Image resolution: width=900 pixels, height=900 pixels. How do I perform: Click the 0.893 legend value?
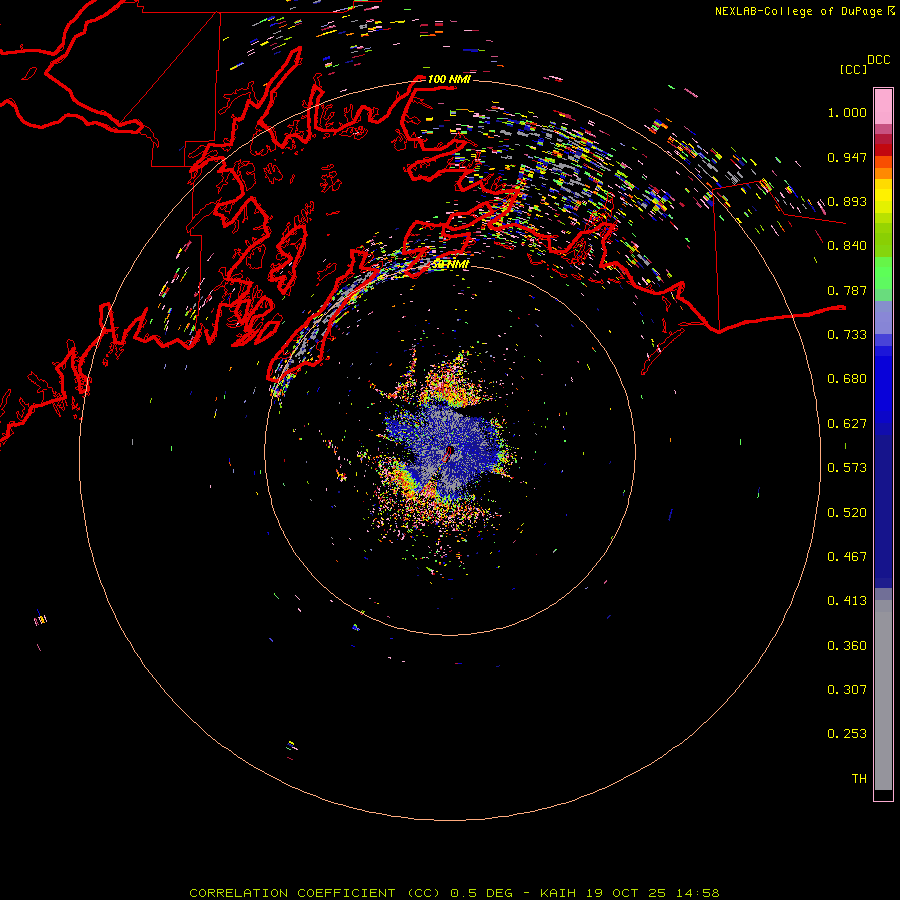847,201
